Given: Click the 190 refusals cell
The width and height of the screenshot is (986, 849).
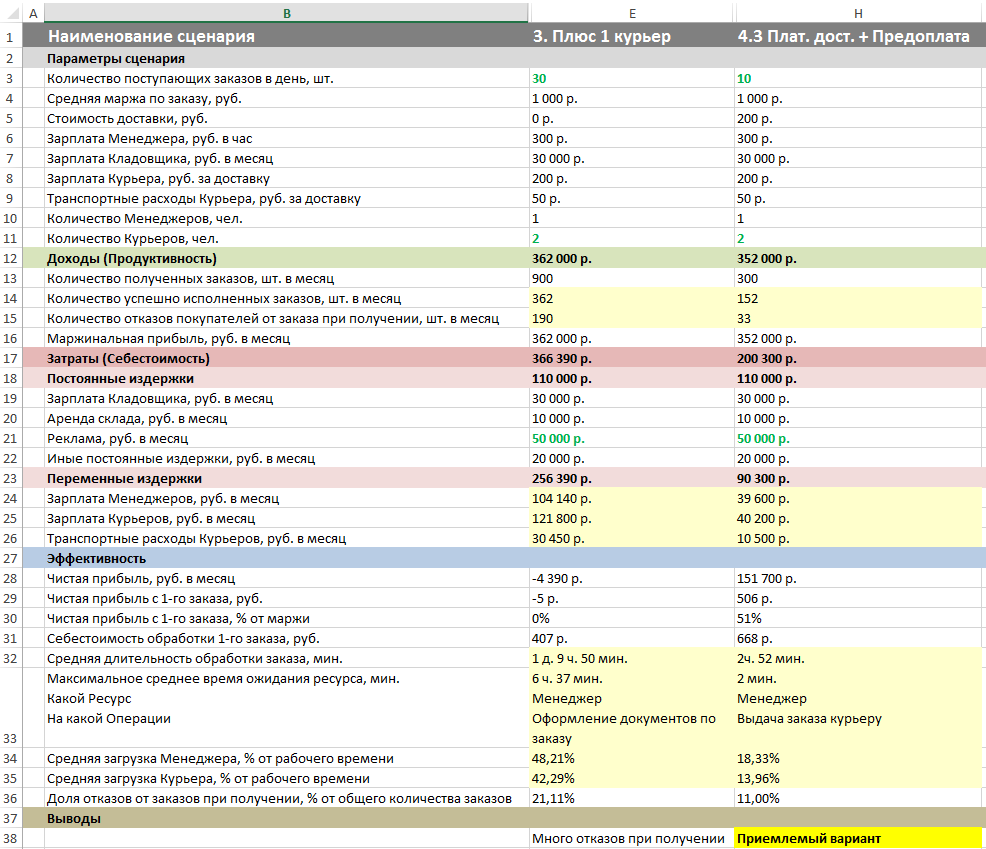Looking at the screenshot, I should (x=632, y=319).
